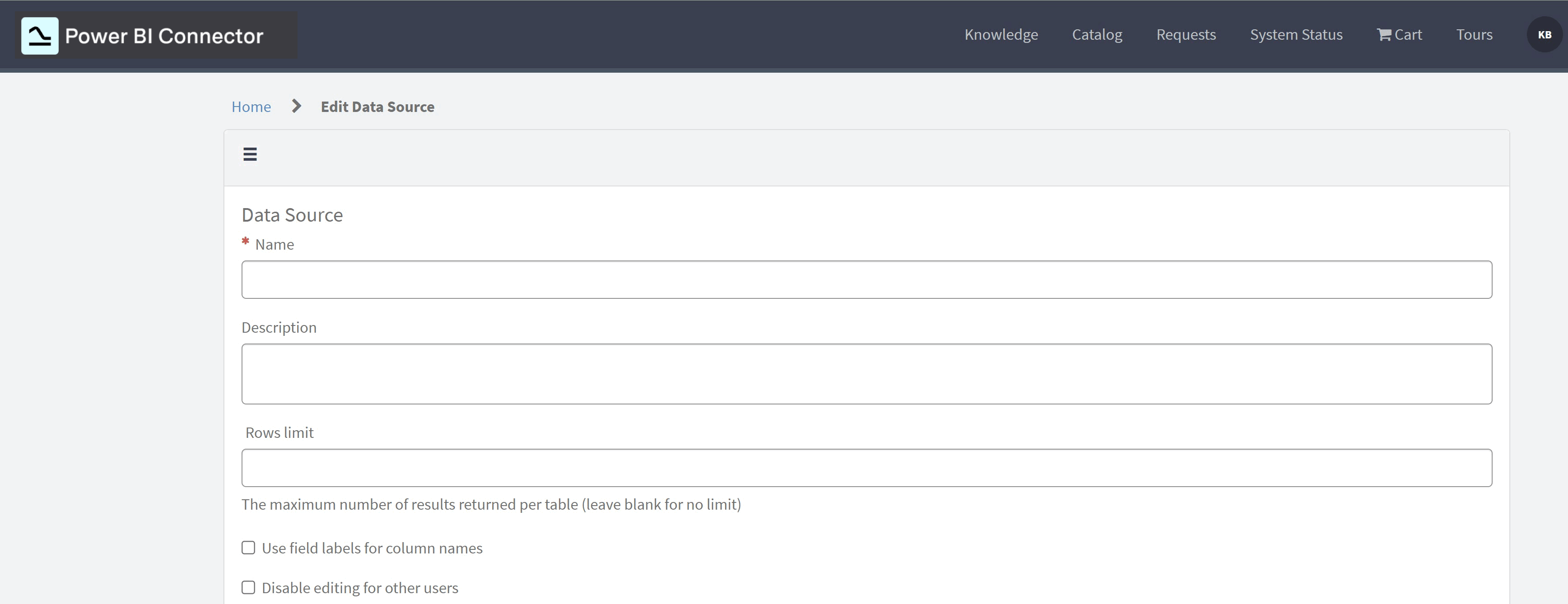Screen dimensions: 1568x604
Task: Click the Rows limit label
Action: pyautogui.click(x=279, y=432)
